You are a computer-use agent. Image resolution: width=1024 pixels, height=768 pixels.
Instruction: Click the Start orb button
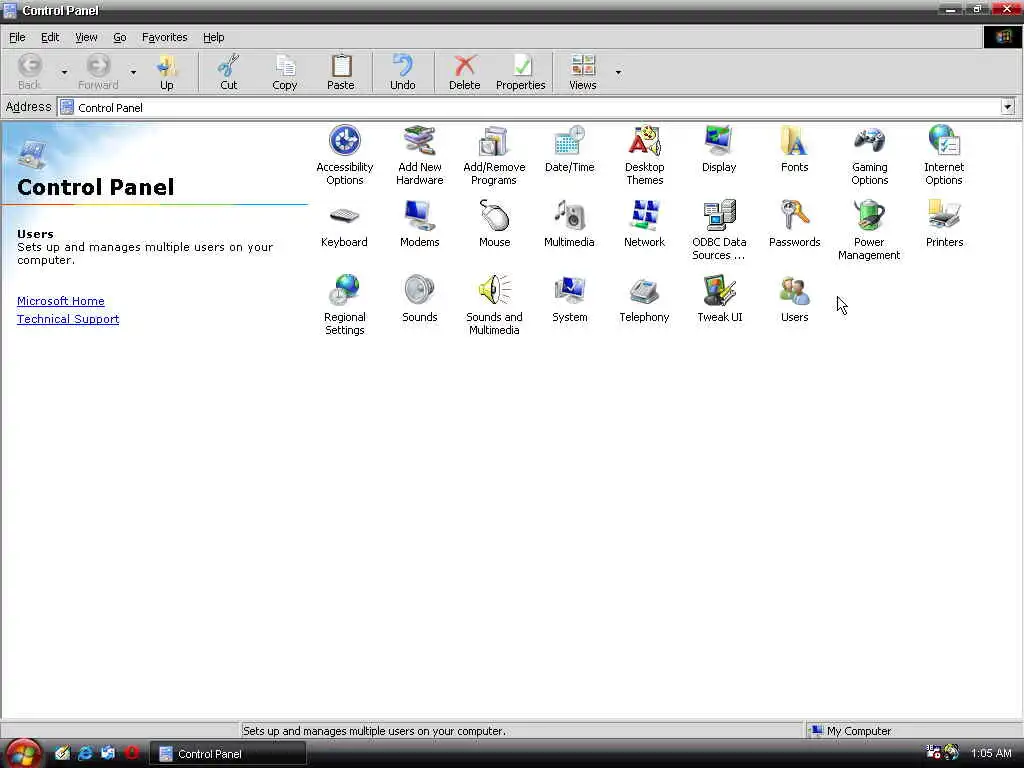[23, 753]
